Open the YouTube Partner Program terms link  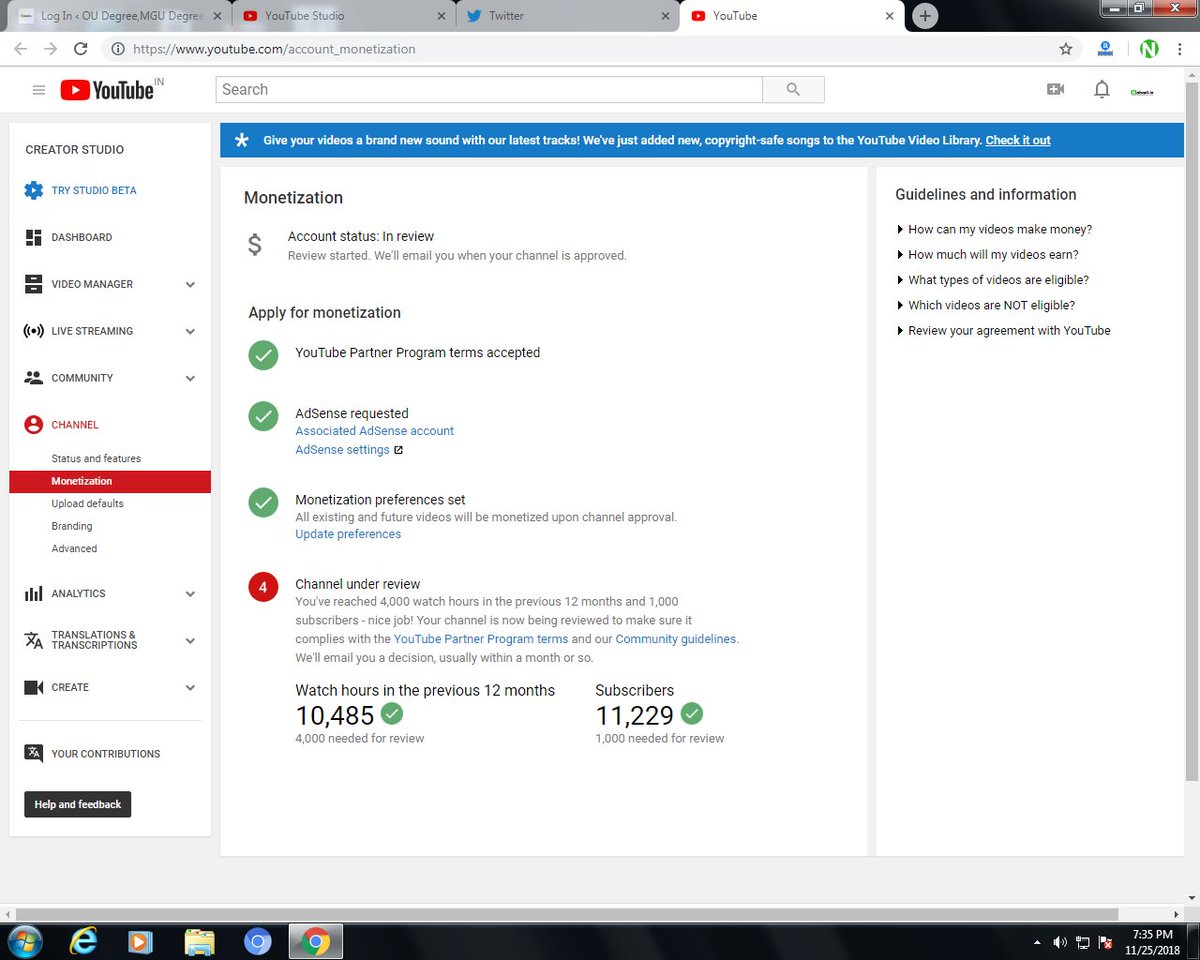[x=481, y=639]
